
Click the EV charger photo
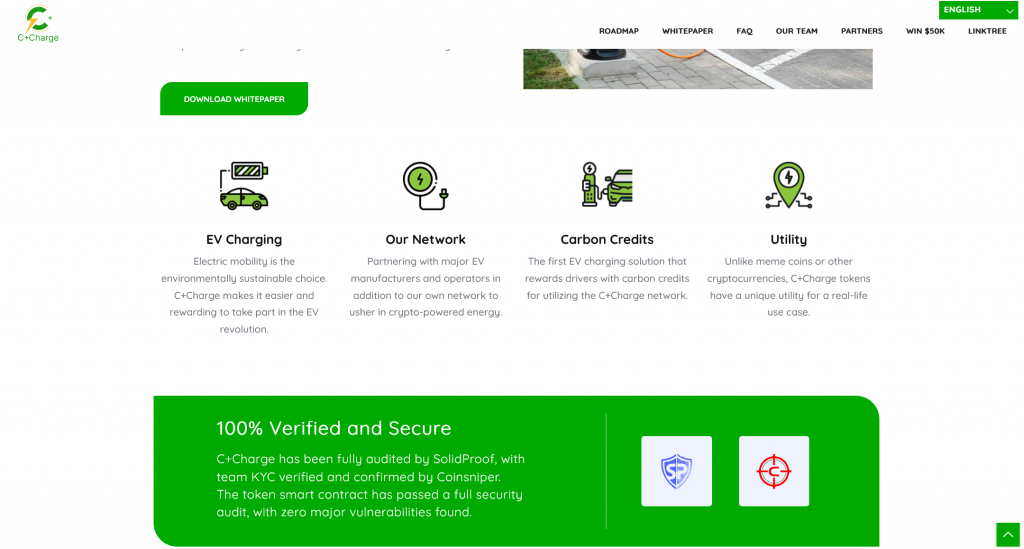point(697,69)
